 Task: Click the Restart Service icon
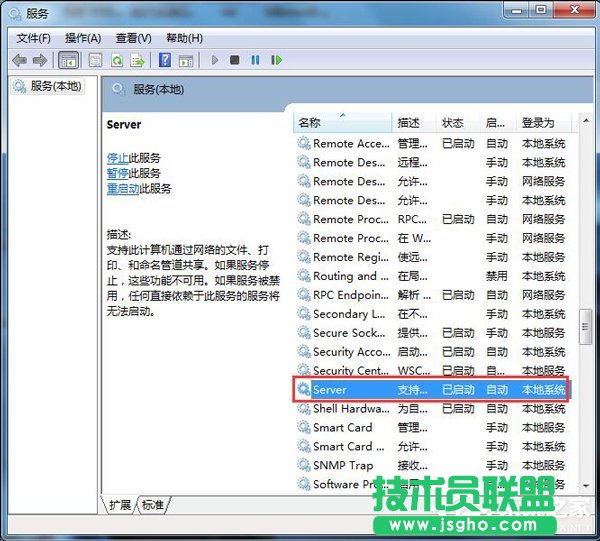coord(276,60)
